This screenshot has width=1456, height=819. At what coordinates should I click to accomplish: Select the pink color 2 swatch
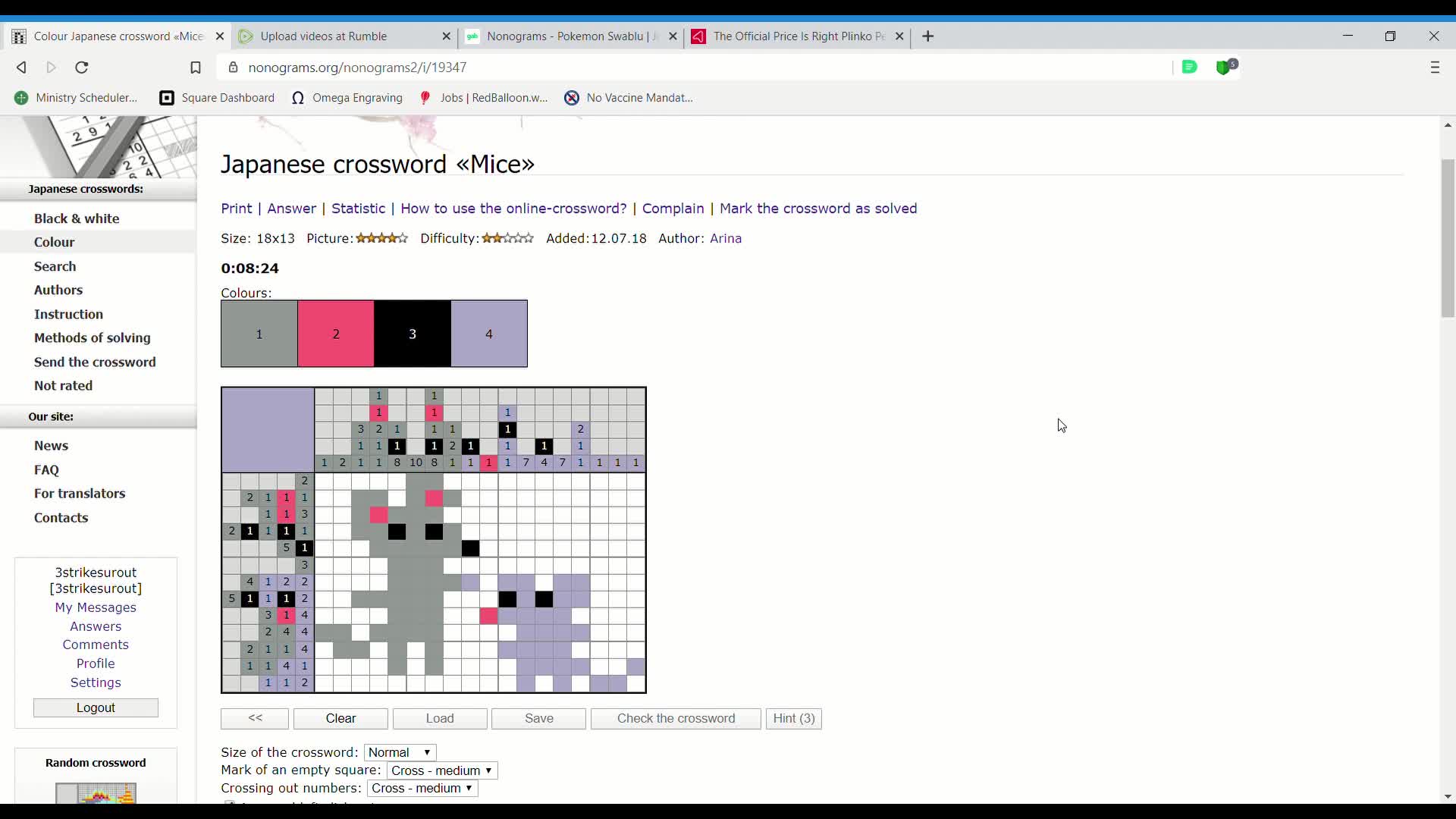(336, 334)
